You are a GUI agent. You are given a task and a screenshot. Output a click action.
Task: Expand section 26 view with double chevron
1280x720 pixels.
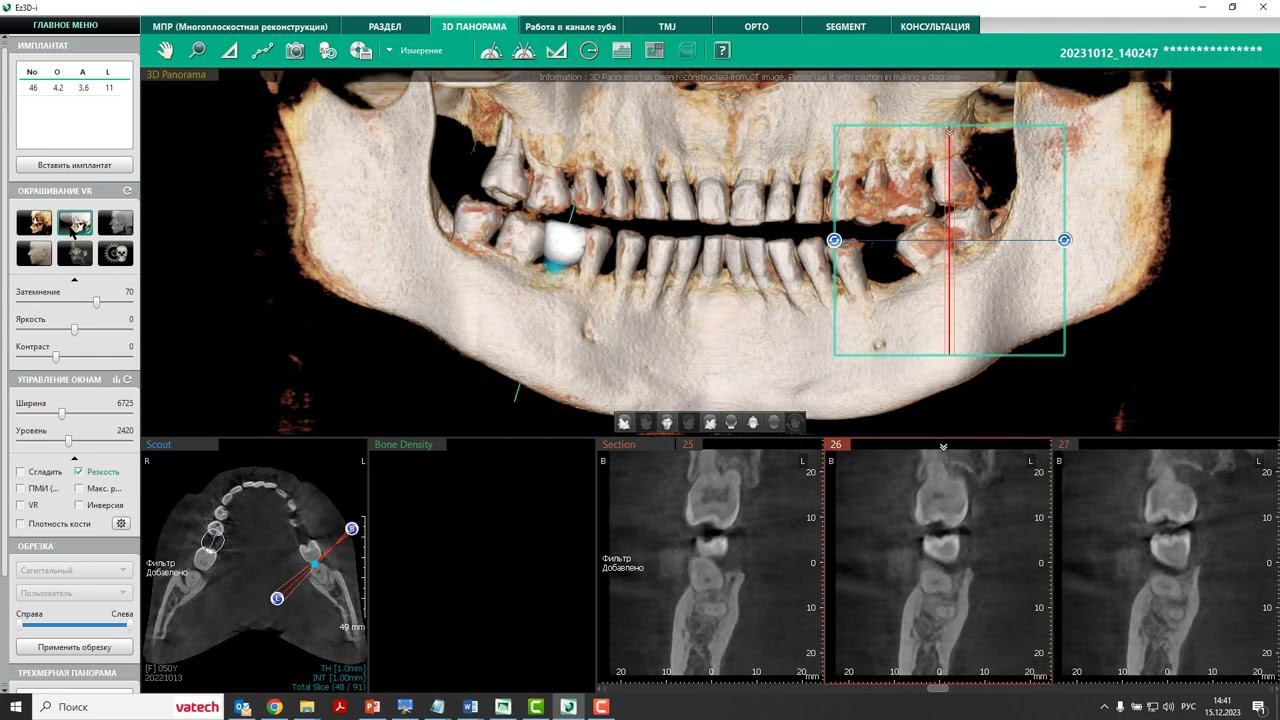[943, 447]
